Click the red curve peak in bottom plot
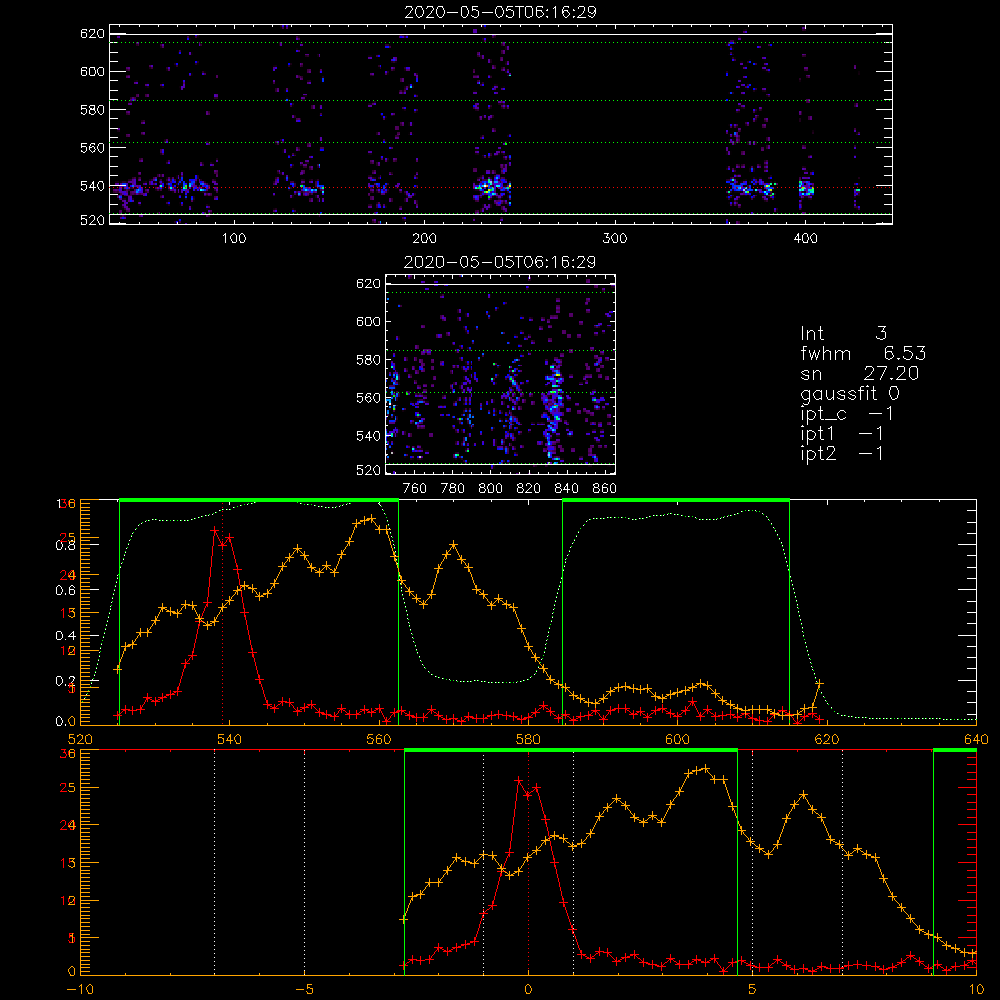This screenshot has height=1000, width=1000. (x=518, y=780)
